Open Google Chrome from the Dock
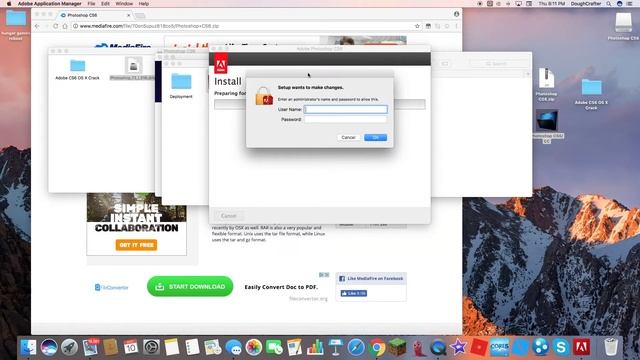Image resolution: width=640 pixels, height=360 pixels. [377, 347]
